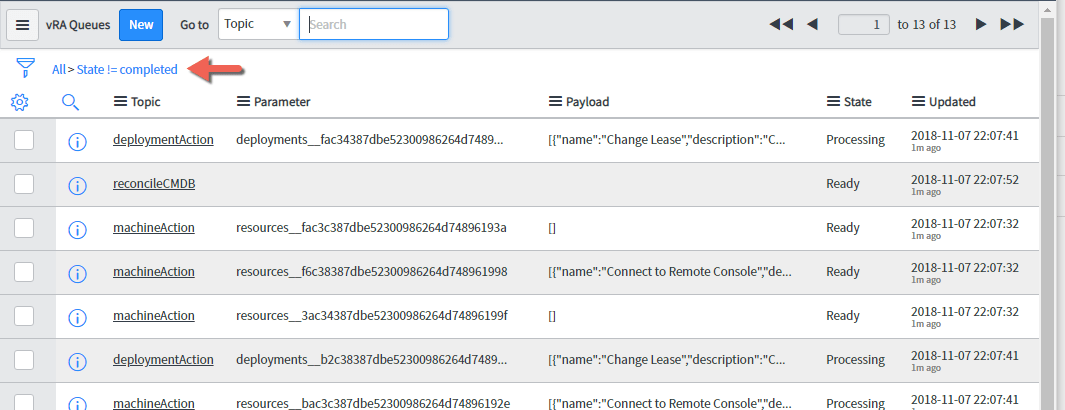This screenshot has width=1065, height=410.
Task: Open the hamburger list controls menu
Action: point(22,25)
